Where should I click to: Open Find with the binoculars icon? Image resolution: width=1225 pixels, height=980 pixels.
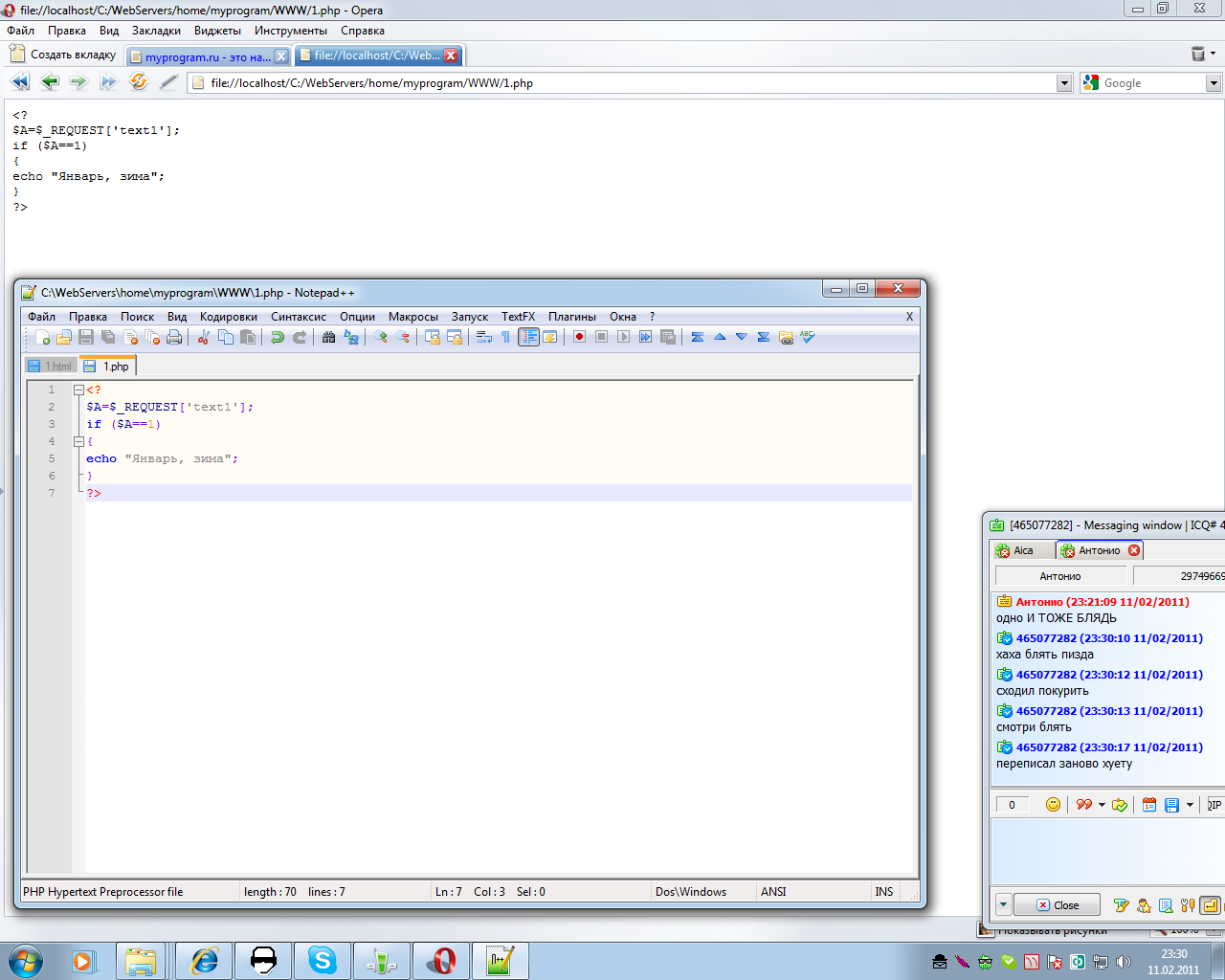[x=329, y=337]
